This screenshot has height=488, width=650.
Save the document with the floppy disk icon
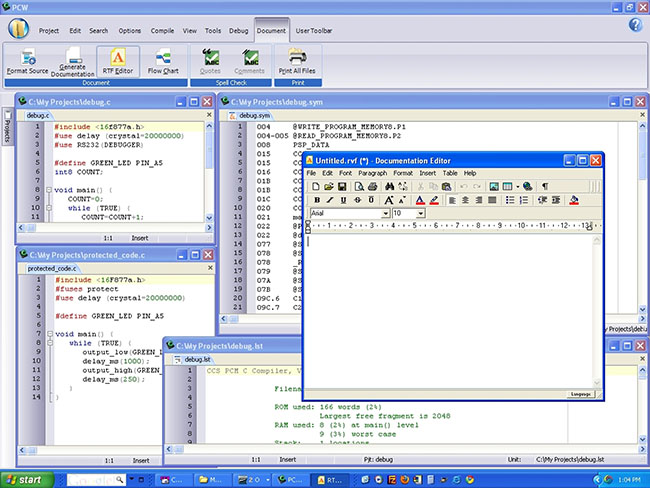coord(342,187)
